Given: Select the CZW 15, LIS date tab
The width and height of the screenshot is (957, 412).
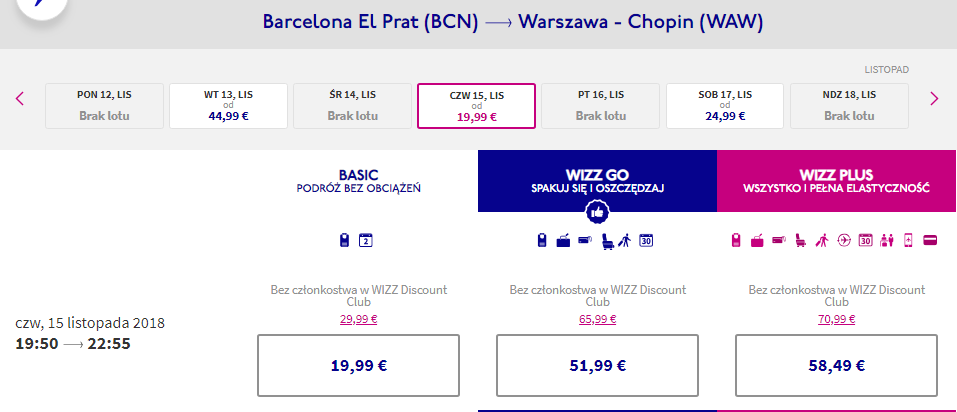Looking at the screenshot, I should [477, 106].
